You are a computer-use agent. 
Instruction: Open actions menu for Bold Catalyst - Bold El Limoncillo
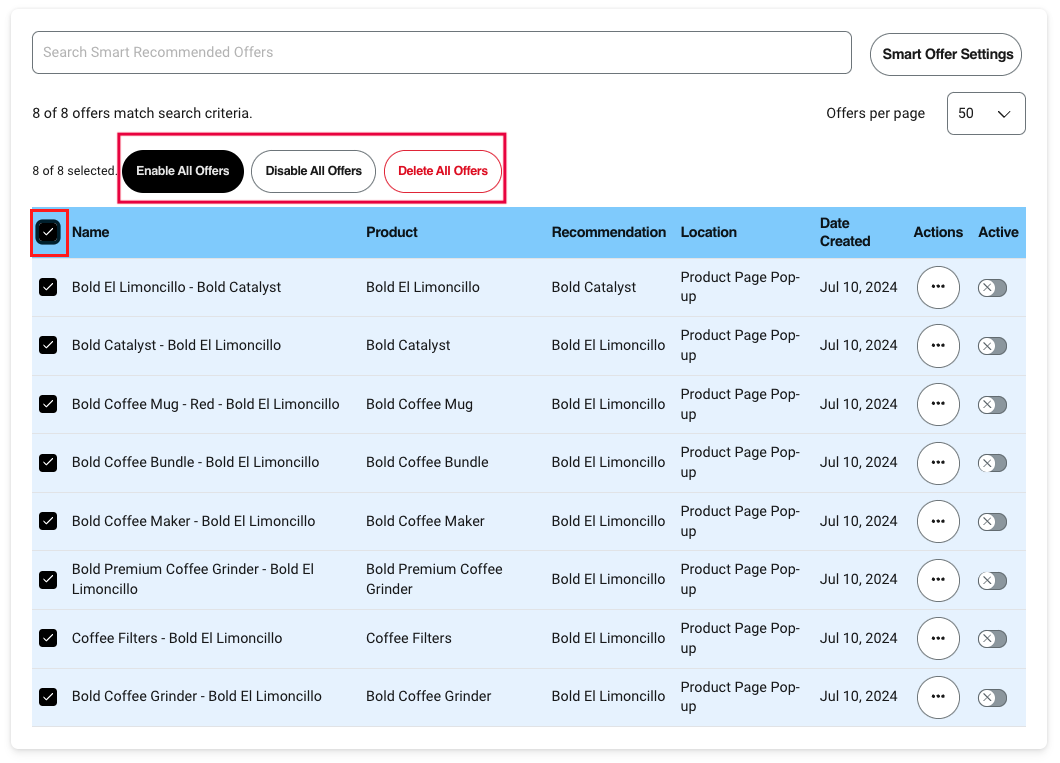click(x=938, y=345)
